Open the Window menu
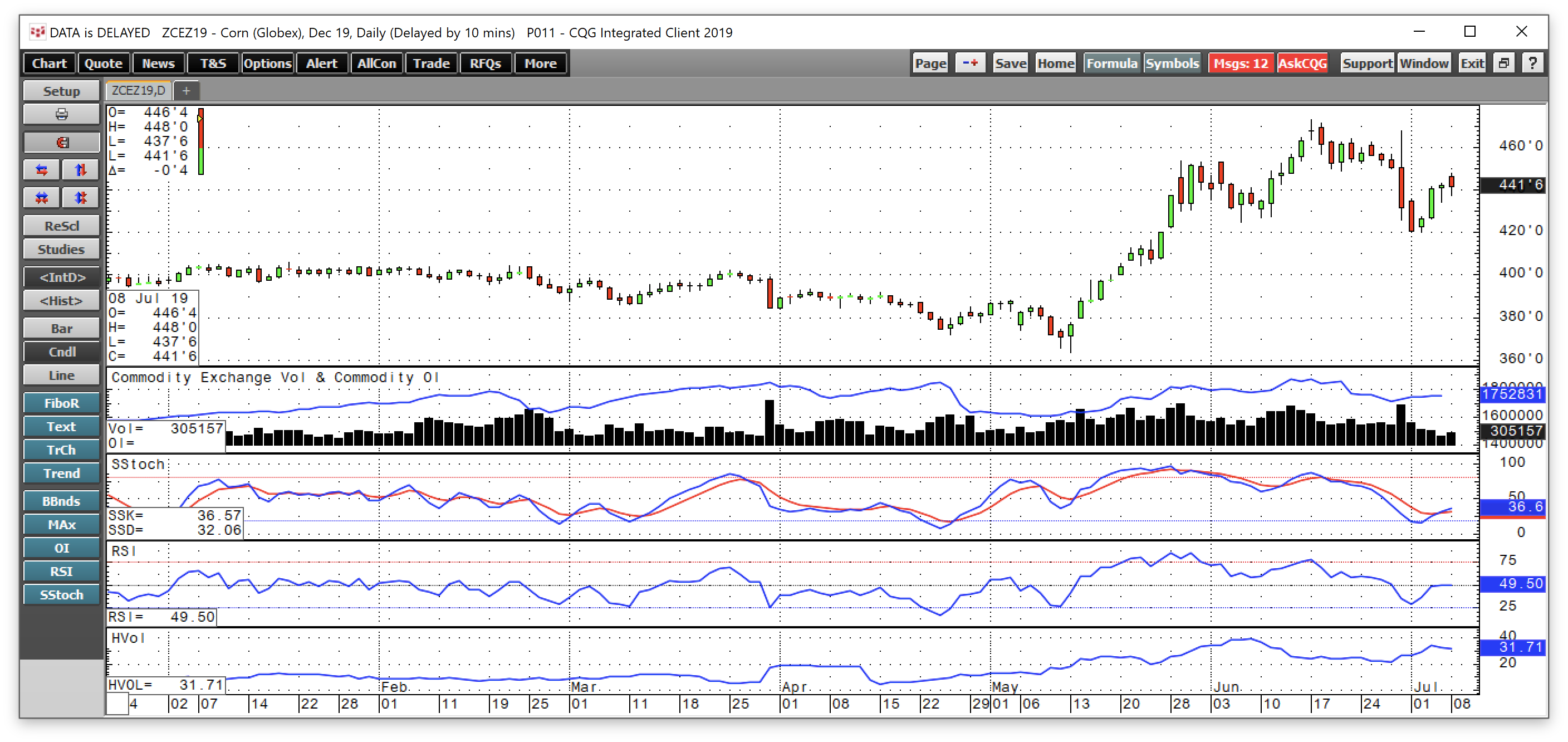Screen dimensions: 1568x742 (1424, 64)
